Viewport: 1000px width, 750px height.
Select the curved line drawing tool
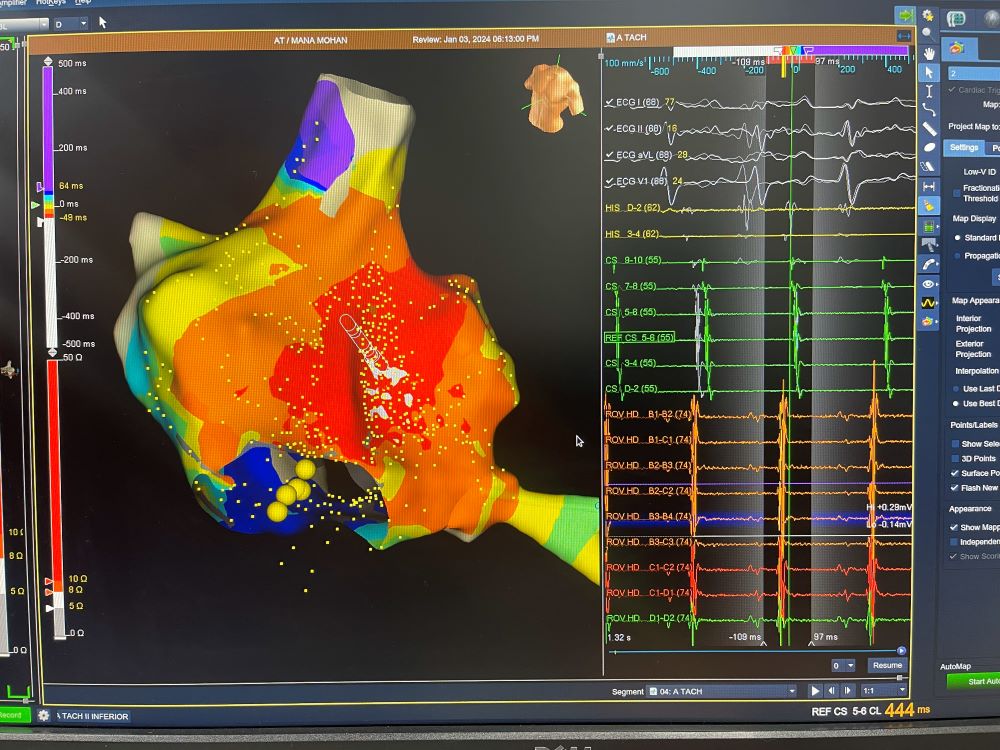[x=929, y=110]
